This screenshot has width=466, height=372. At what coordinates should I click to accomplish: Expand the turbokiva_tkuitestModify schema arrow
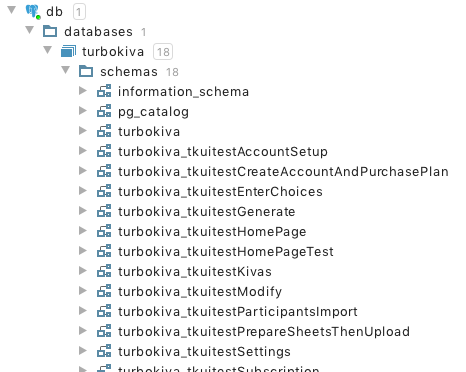click(83, 291)
